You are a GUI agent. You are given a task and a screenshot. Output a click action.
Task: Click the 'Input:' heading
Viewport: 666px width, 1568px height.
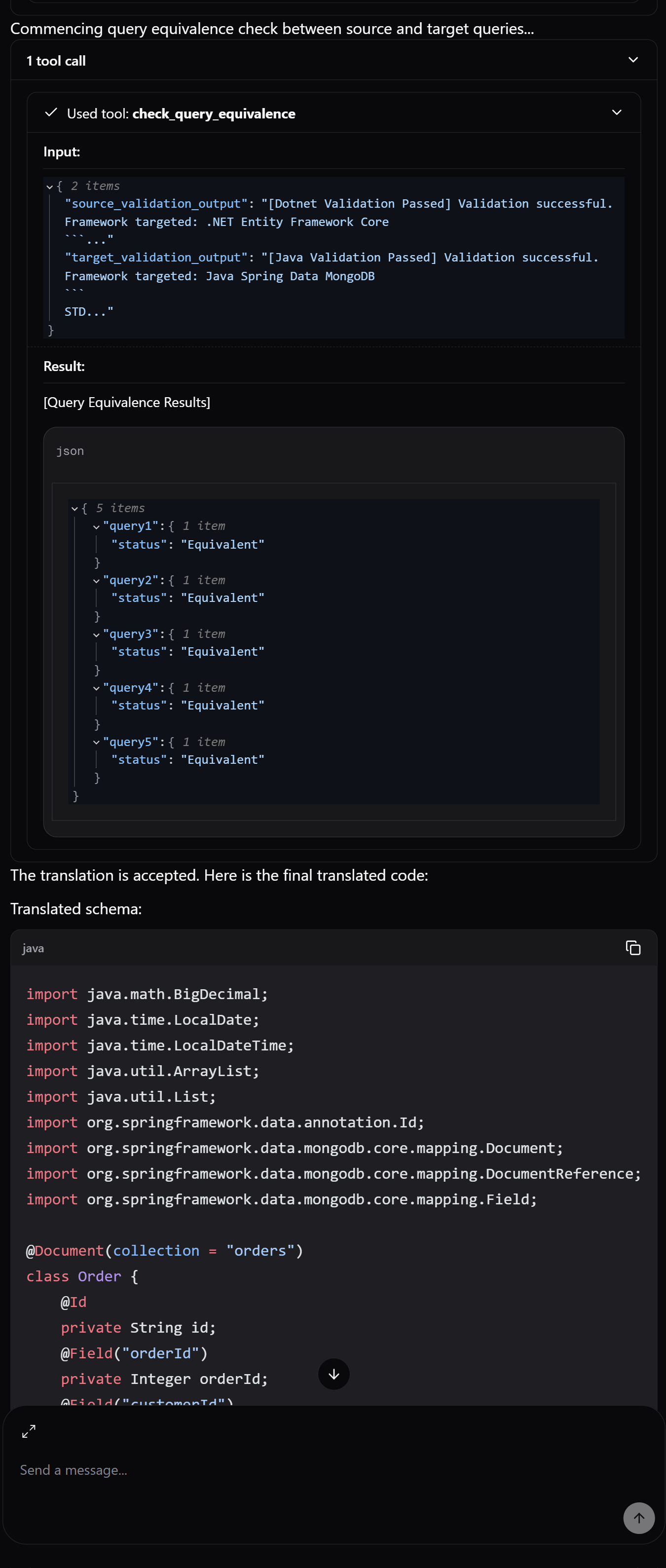click(62, 151)
